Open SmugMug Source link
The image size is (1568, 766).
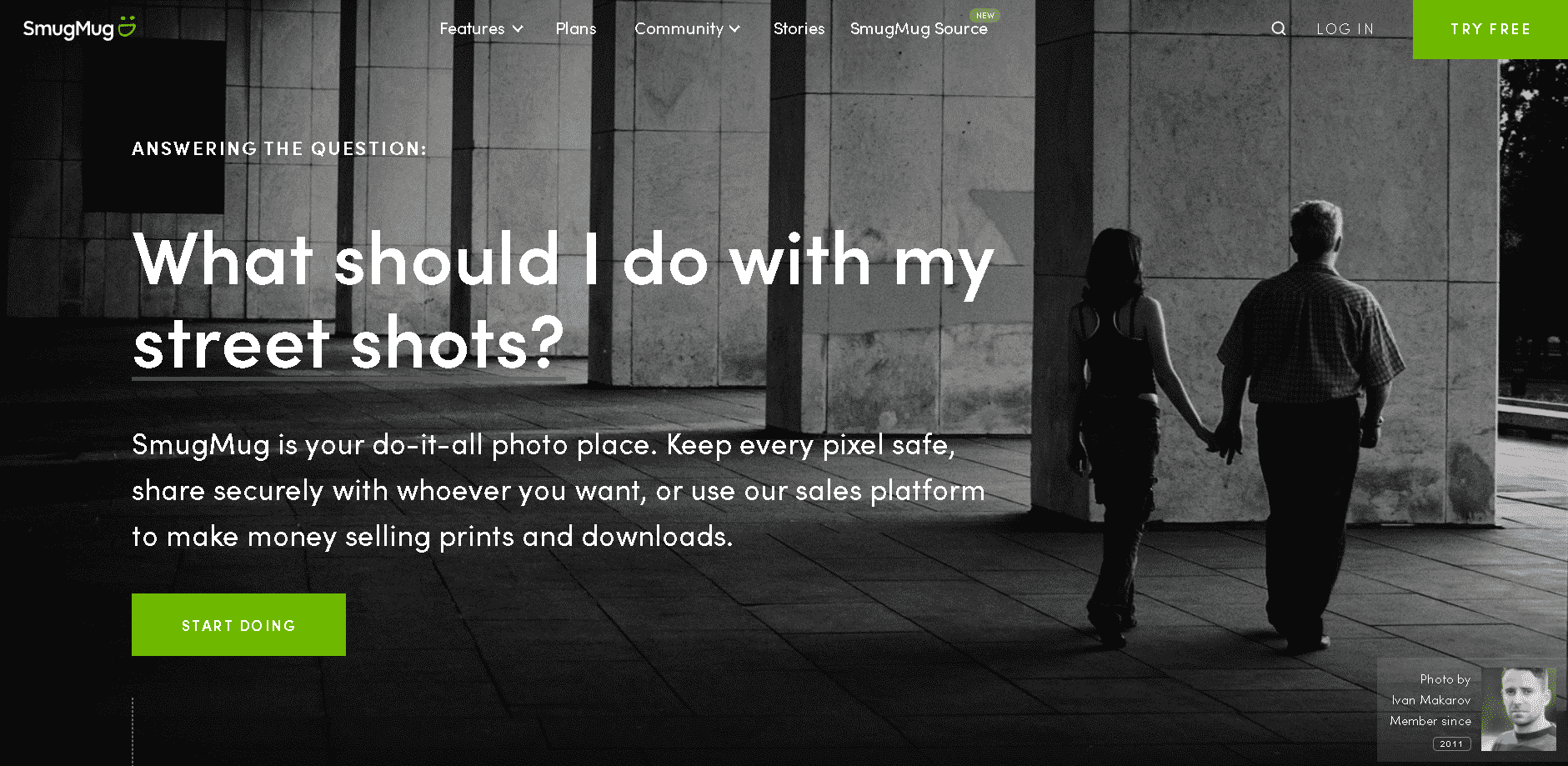[919, 29]
